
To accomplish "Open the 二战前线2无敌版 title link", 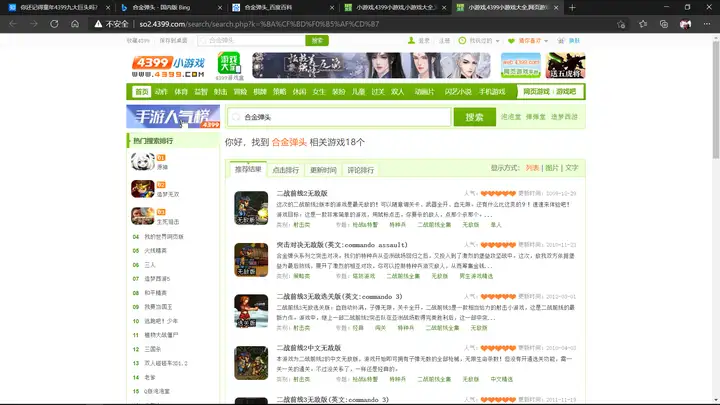I will point(302,193).
